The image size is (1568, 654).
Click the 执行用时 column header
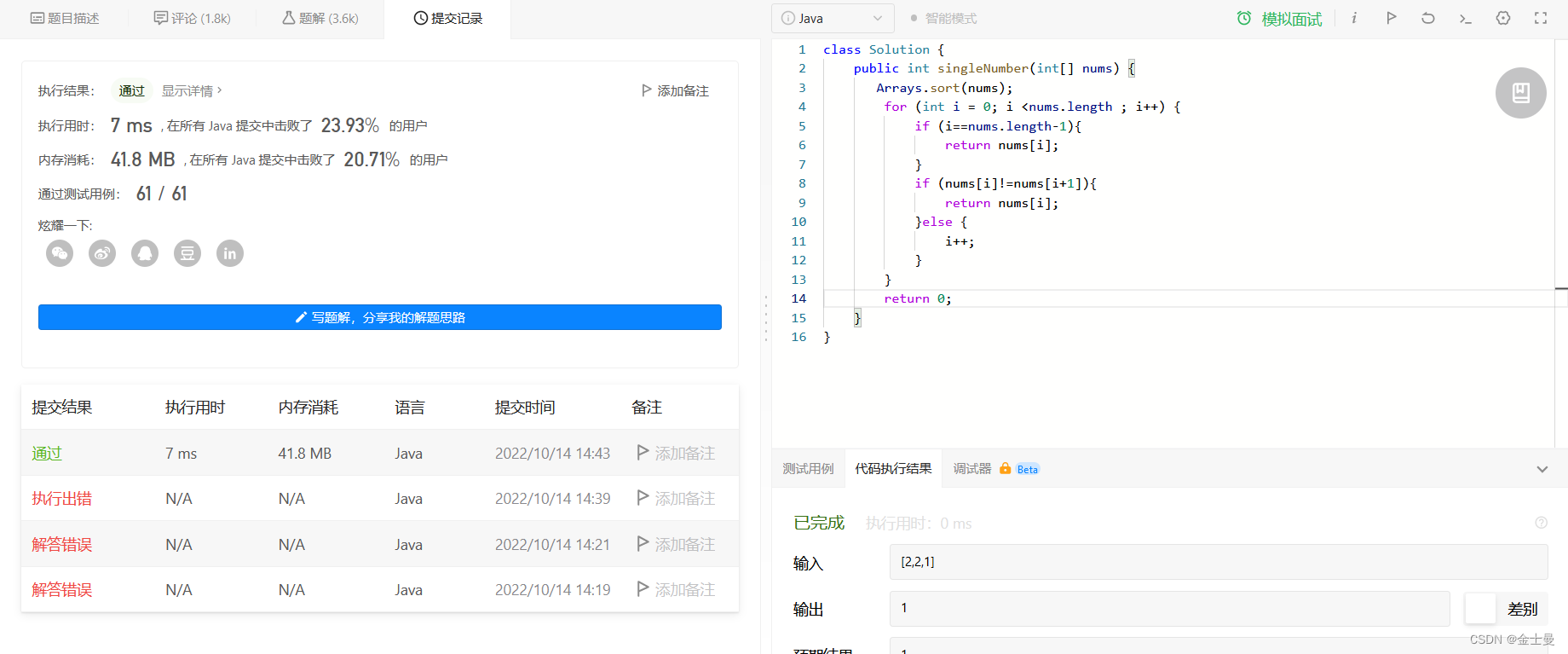pos(195,407)
